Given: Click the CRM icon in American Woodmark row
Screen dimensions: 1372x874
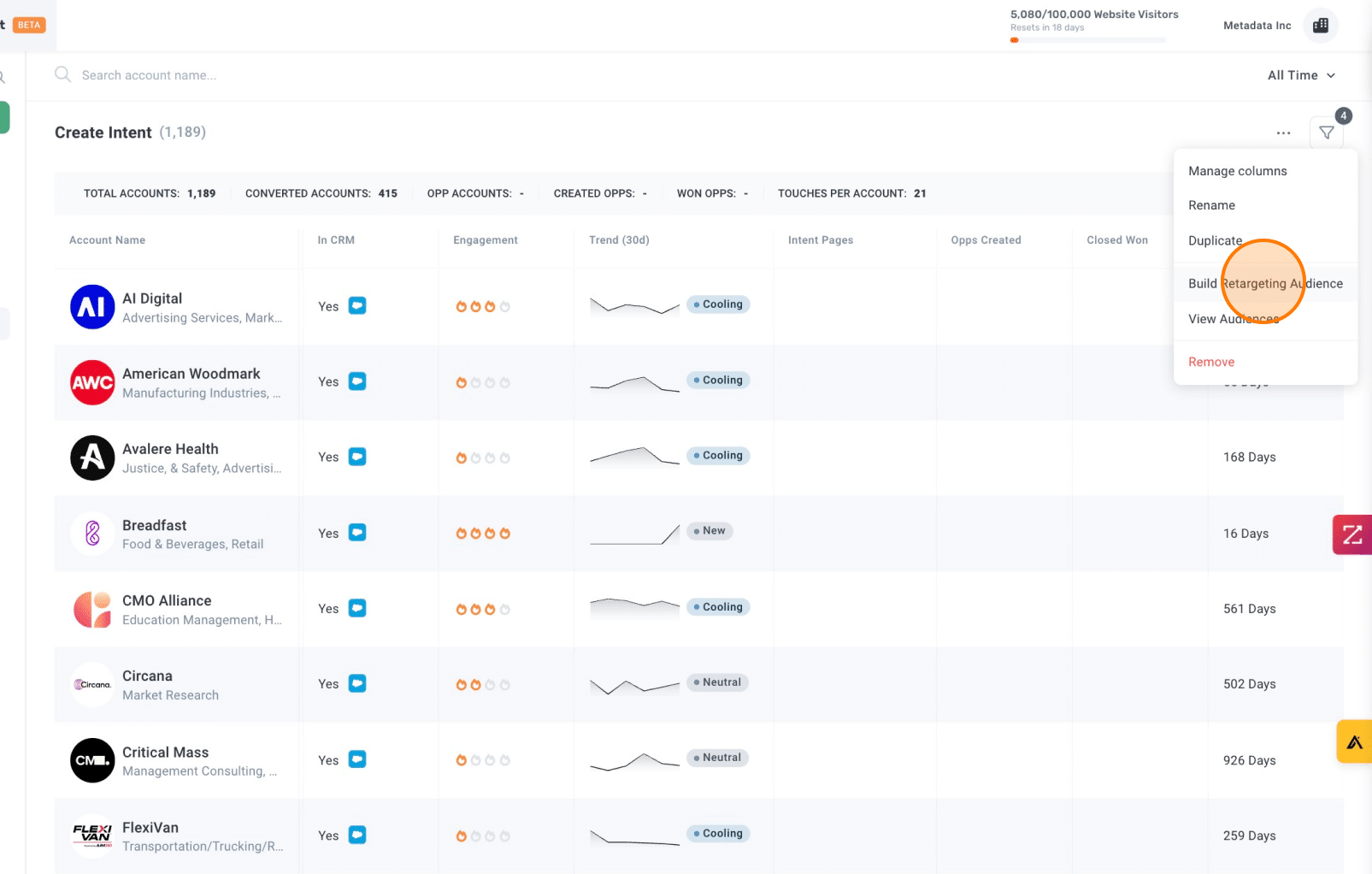Looking at the screenshot, I should coord(357,381).
